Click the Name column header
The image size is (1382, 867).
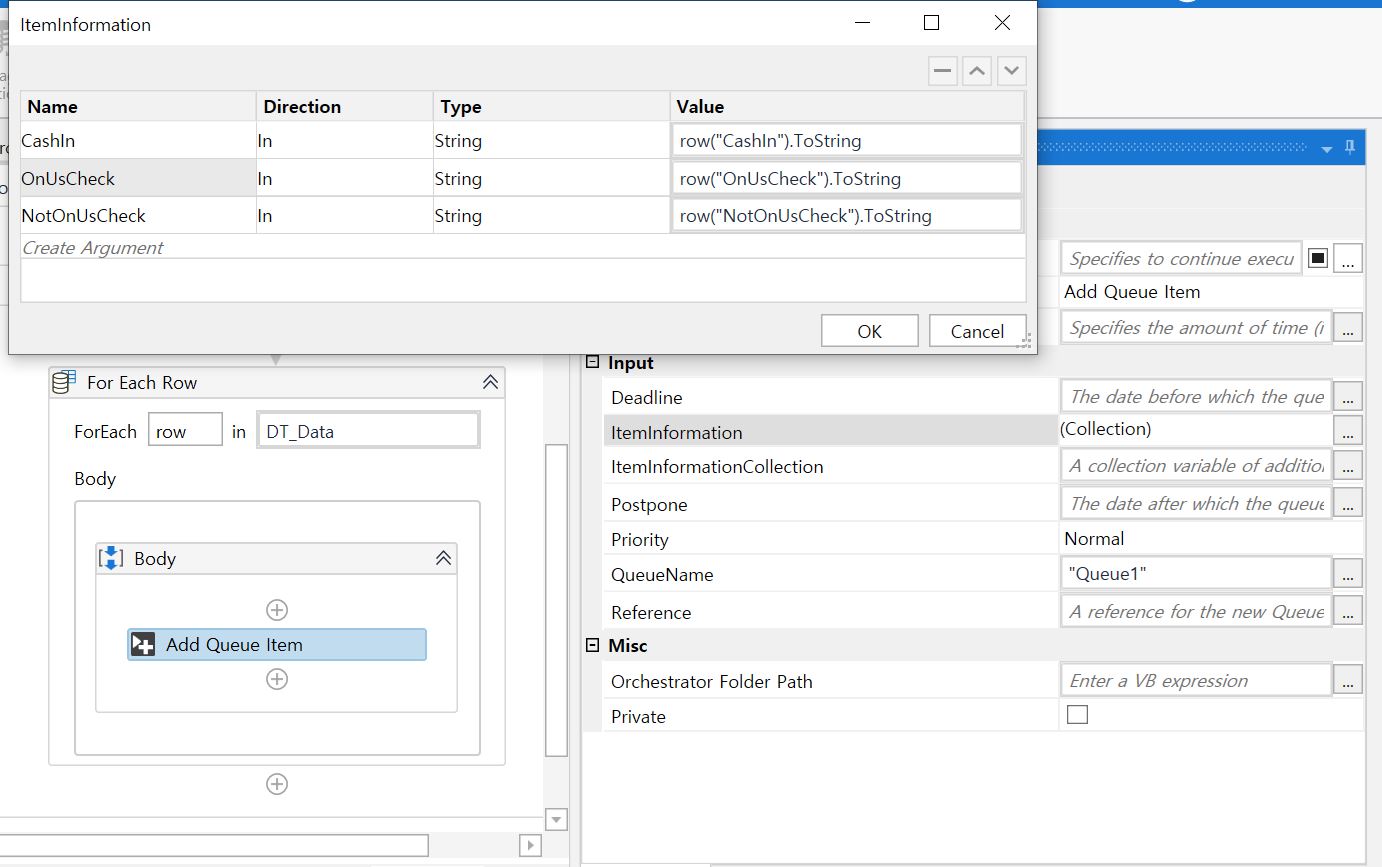[138, 107]
